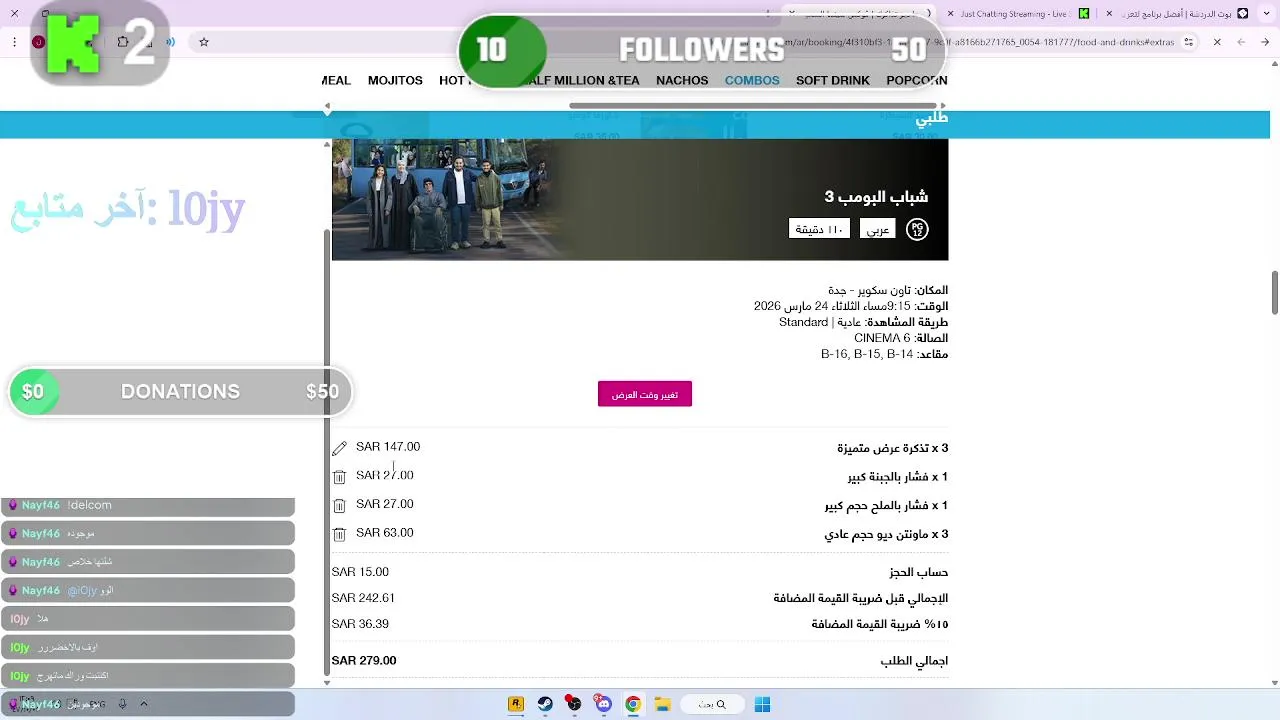The image size is (1280, 720).
Task: Click the taskbar search box
Action: (x=712, y=704)
